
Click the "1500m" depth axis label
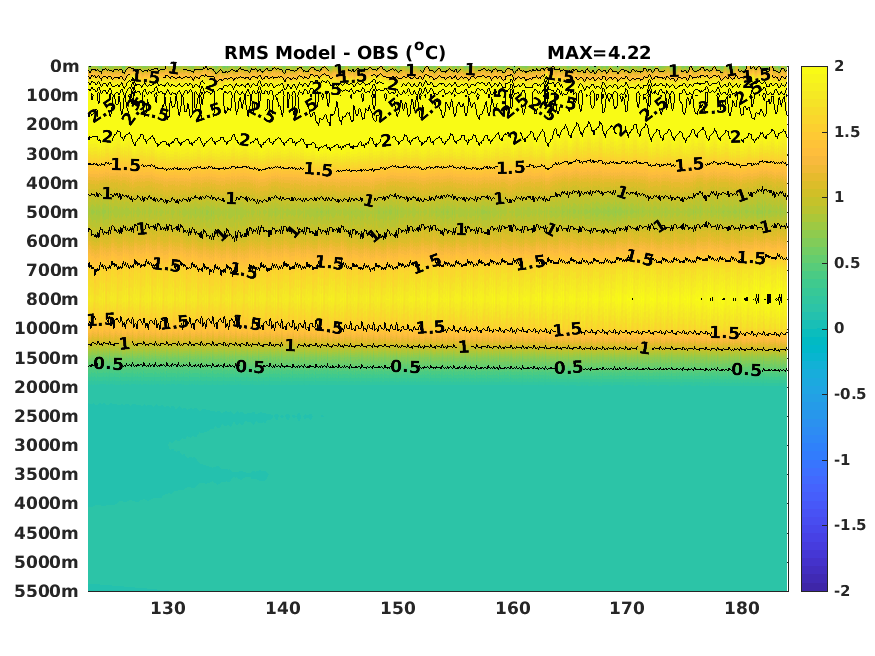47,358
